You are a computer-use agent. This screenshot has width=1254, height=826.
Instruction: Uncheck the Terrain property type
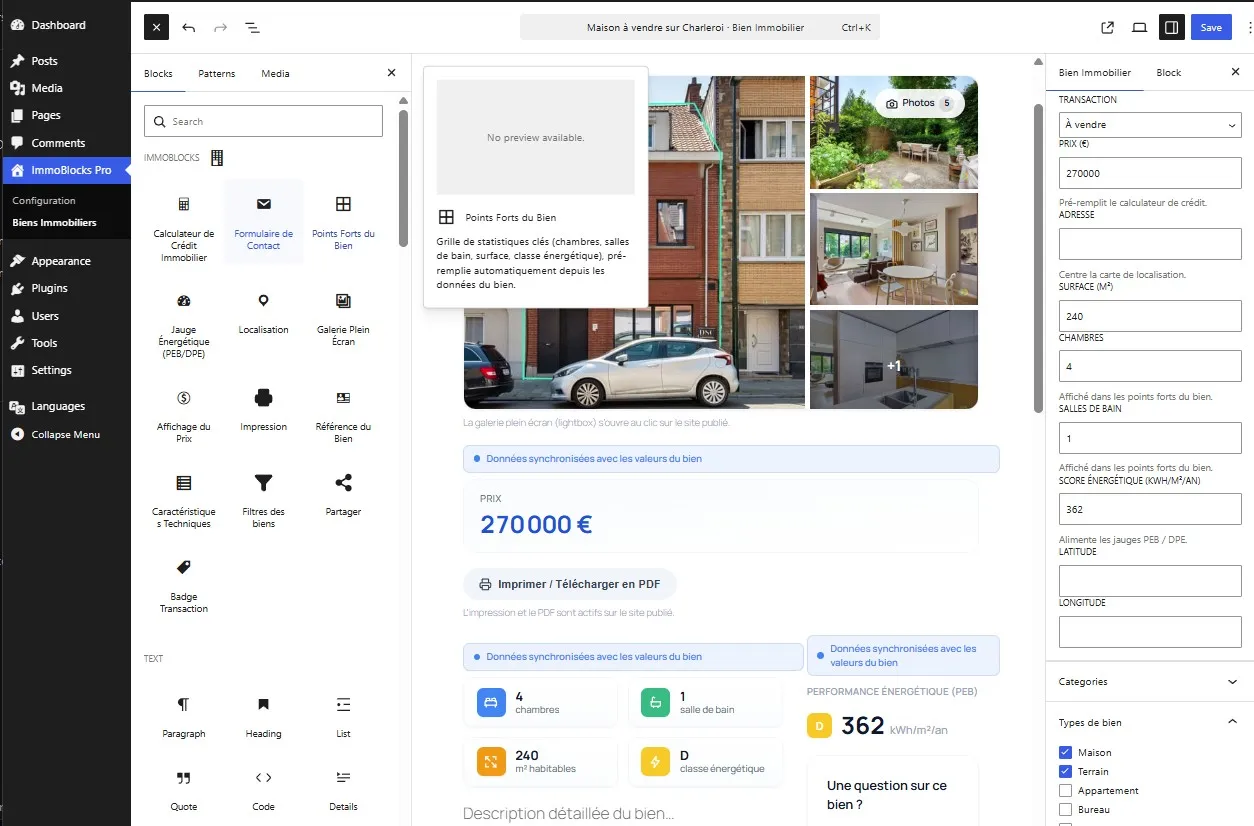(x=1065, y=771)
